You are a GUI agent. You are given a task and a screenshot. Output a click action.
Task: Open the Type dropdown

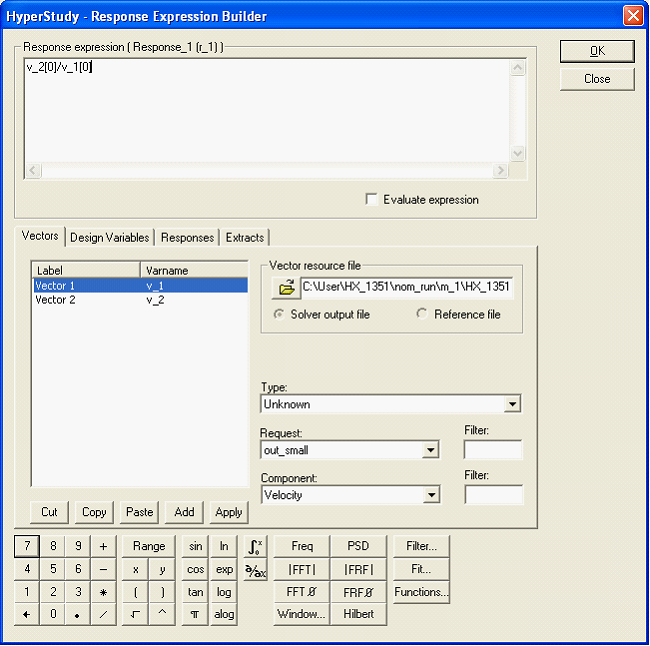tap(512, 405)
